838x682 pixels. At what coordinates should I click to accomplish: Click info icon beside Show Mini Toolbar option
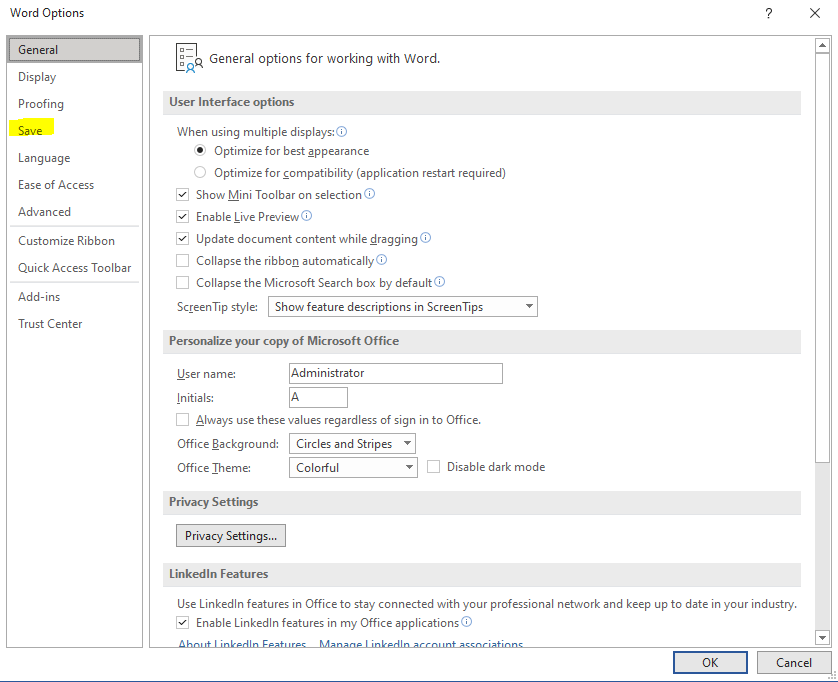(370, 194)
